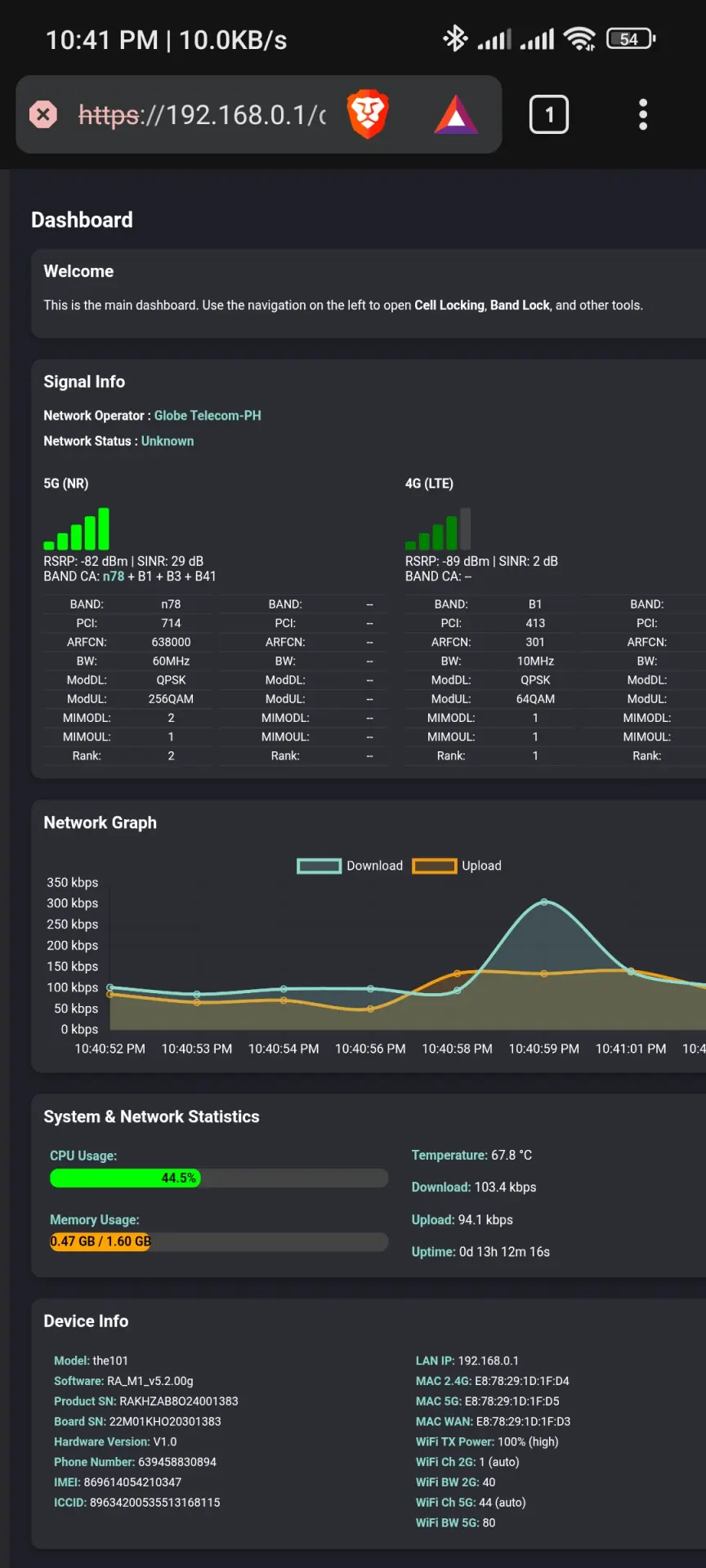Open Brave Shields lion icon

(x=368, y=114)
